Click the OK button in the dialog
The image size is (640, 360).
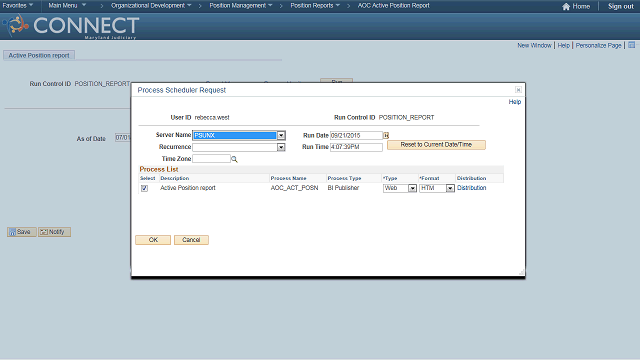(x=153, y=240)
